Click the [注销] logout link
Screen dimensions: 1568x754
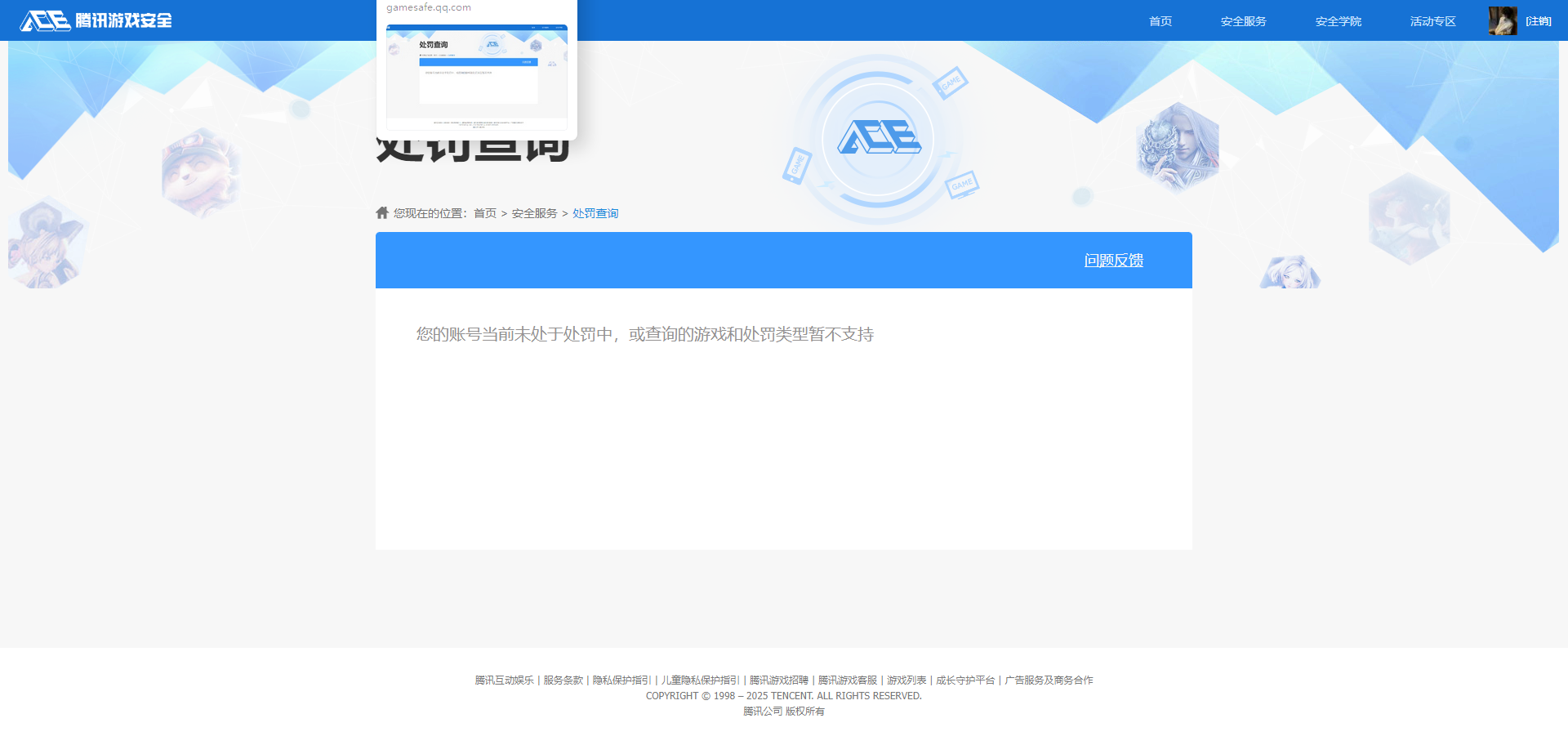click(x=1539, y=20)
